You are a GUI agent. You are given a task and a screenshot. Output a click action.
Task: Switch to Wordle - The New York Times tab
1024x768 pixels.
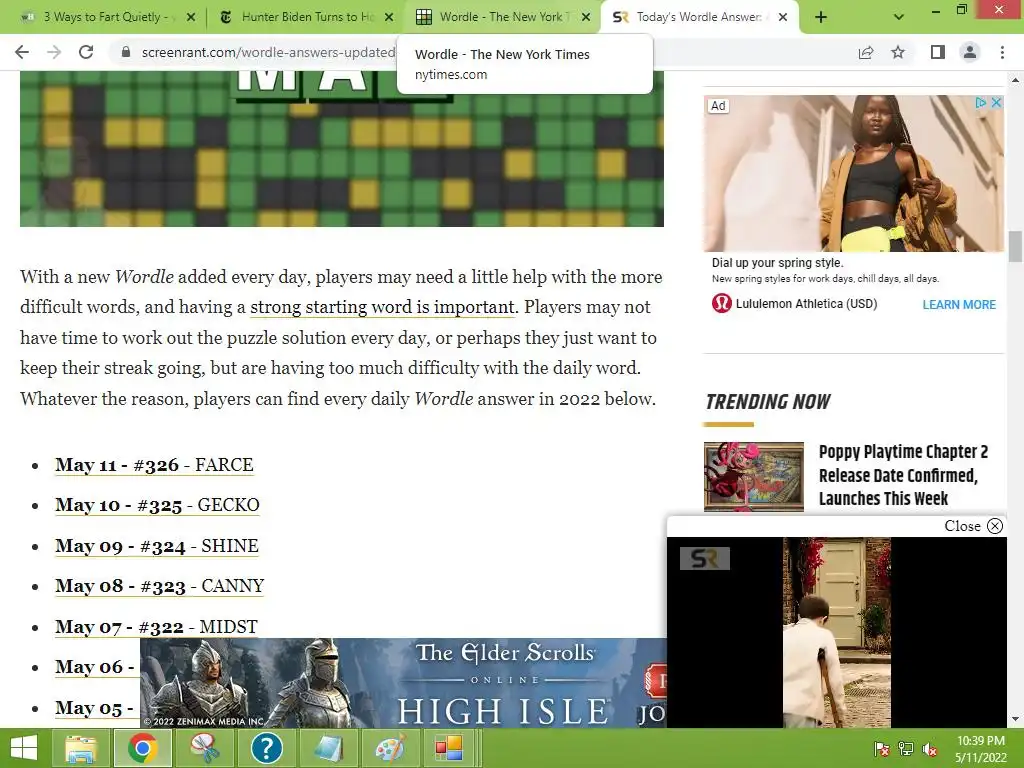tap(502, 17)
